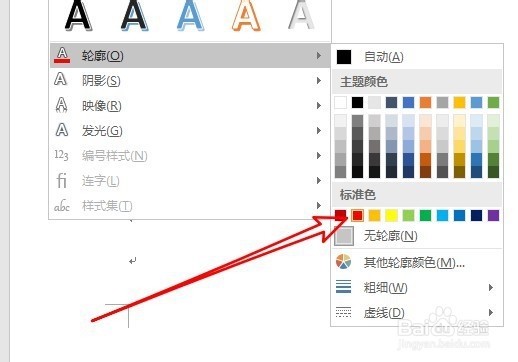Viewport: 518px width, 362px height.
Task: Pick the light blue theme color swatch
Action: coord(476,103)
